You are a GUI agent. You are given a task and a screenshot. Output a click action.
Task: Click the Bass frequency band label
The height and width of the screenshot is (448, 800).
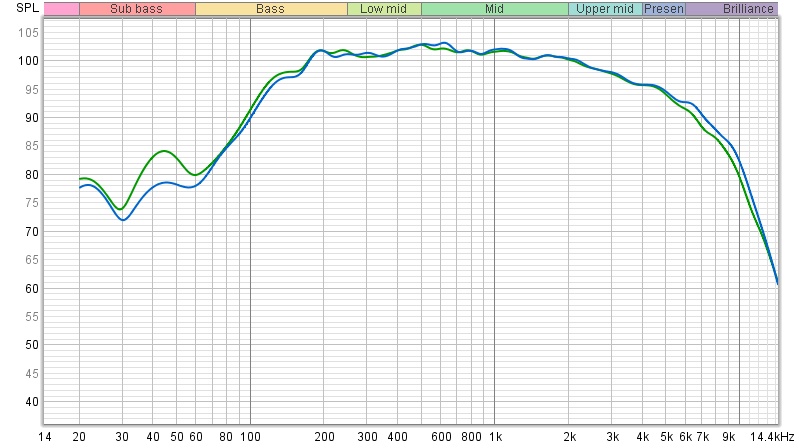coord(270,9)
